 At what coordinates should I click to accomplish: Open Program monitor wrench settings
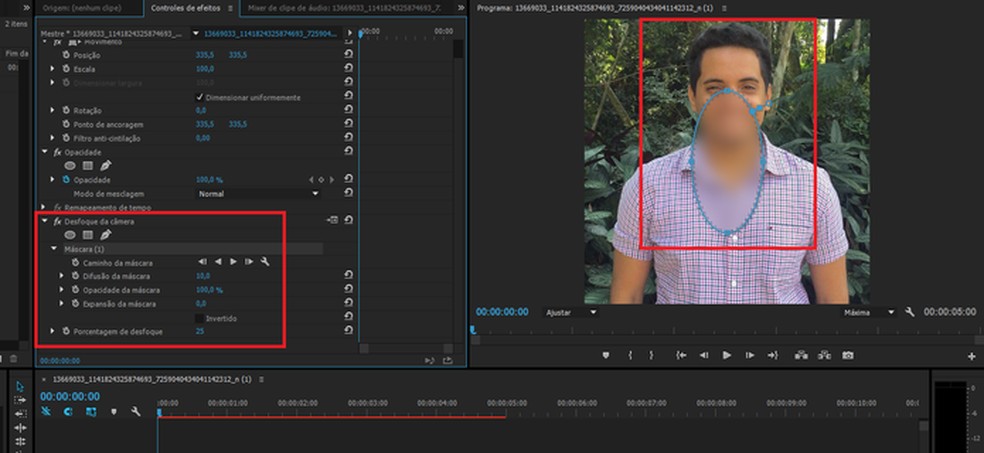tap(909, 312)
